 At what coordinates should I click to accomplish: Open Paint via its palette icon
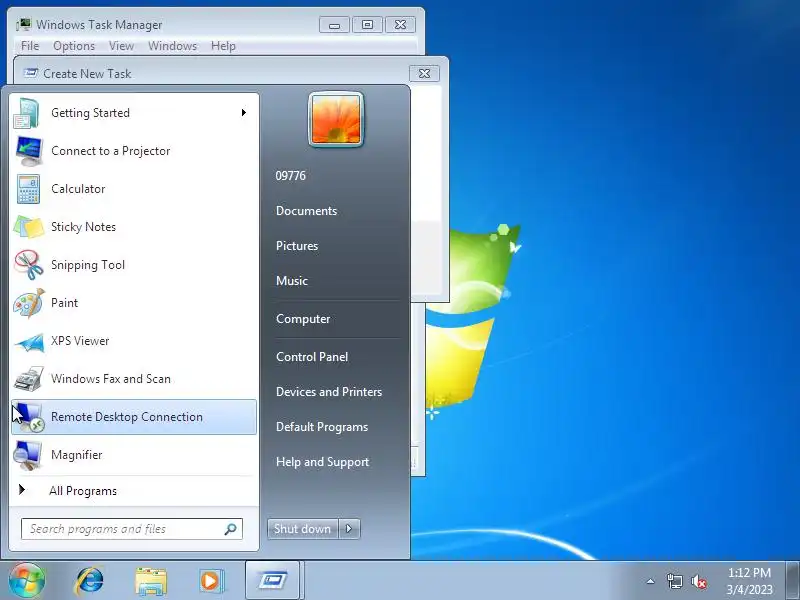click(29, 303)
